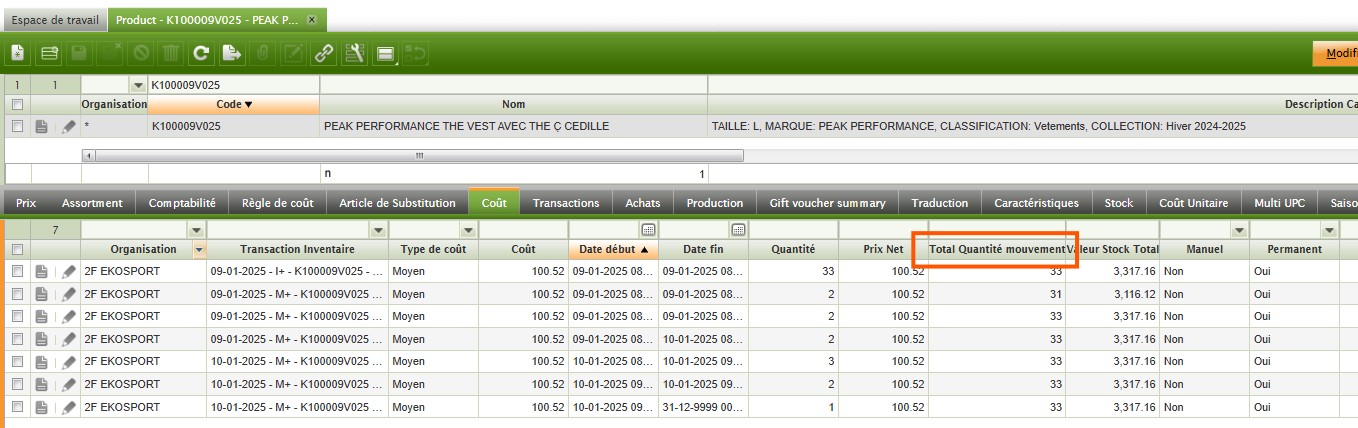Image resolution: width=1358 pixels, height=428 pixels.
Task: Check the row ending 31-12-9999
Action: tap(17, 408)
